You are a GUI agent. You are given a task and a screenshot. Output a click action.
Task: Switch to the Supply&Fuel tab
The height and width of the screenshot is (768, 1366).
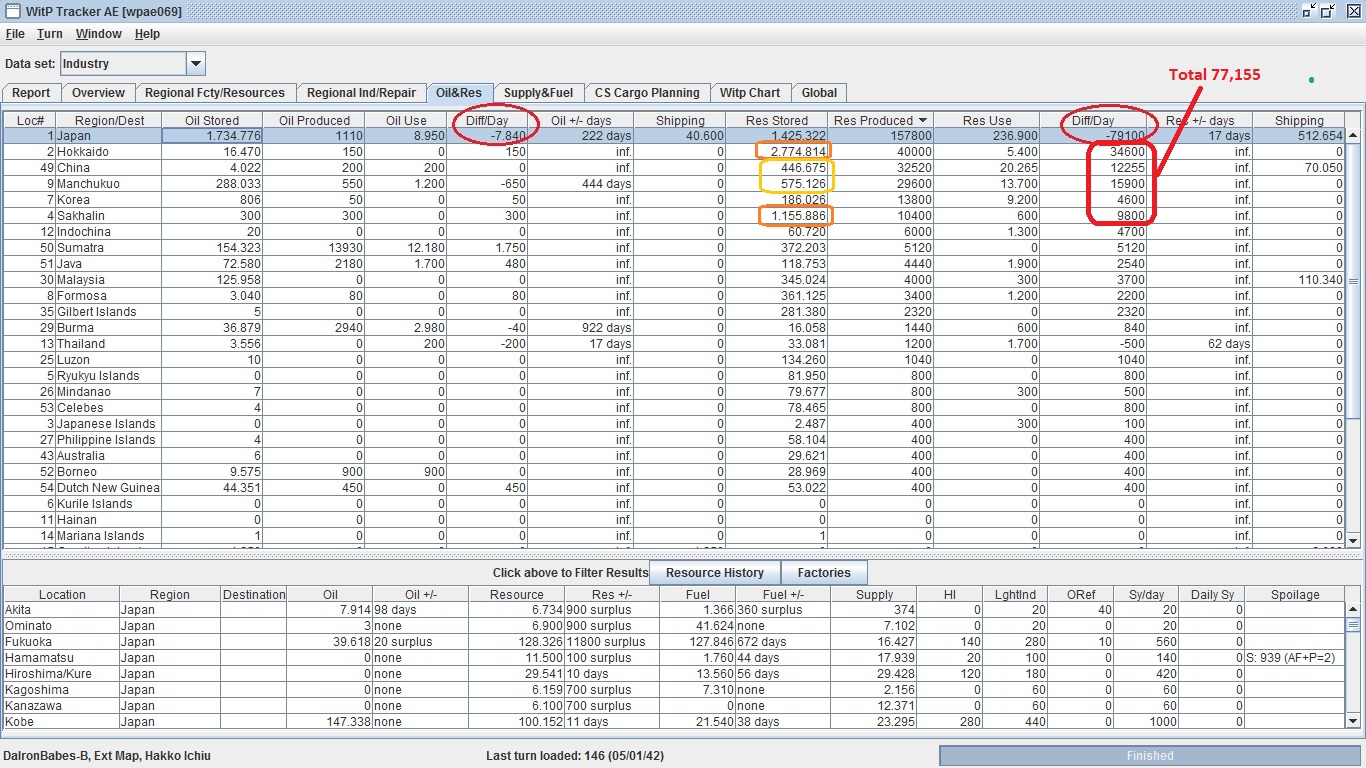538,93
